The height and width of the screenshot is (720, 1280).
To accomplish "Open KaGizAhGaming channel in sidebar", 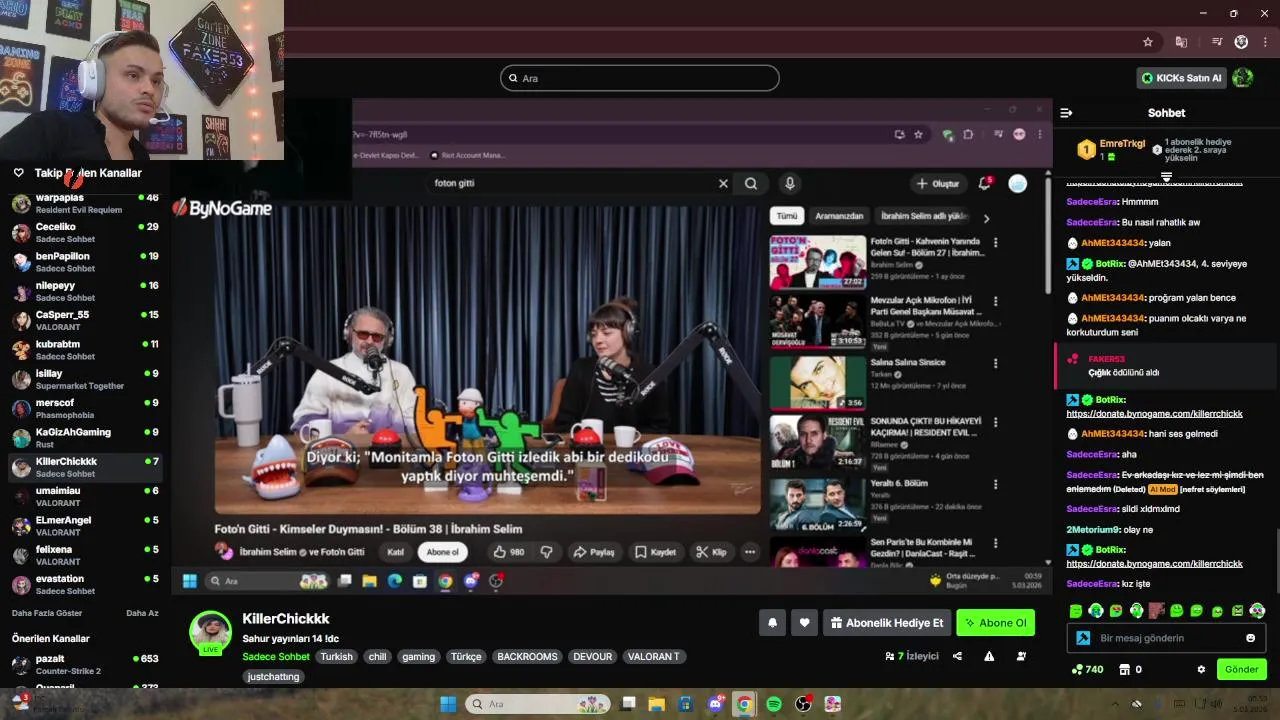I will point(85,438).
